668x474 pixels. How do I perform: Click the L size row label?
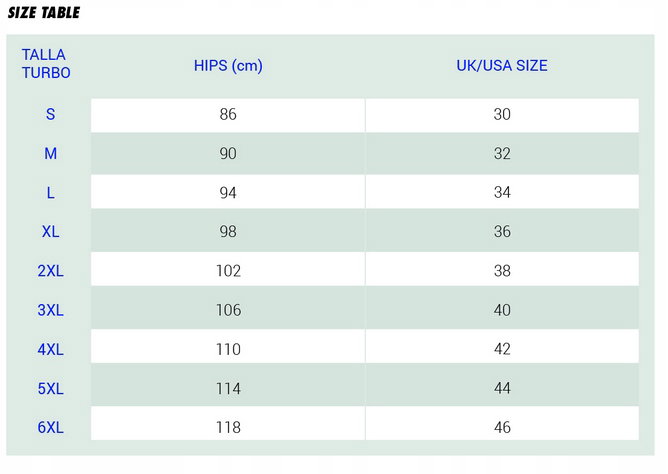tap(50, 192)
